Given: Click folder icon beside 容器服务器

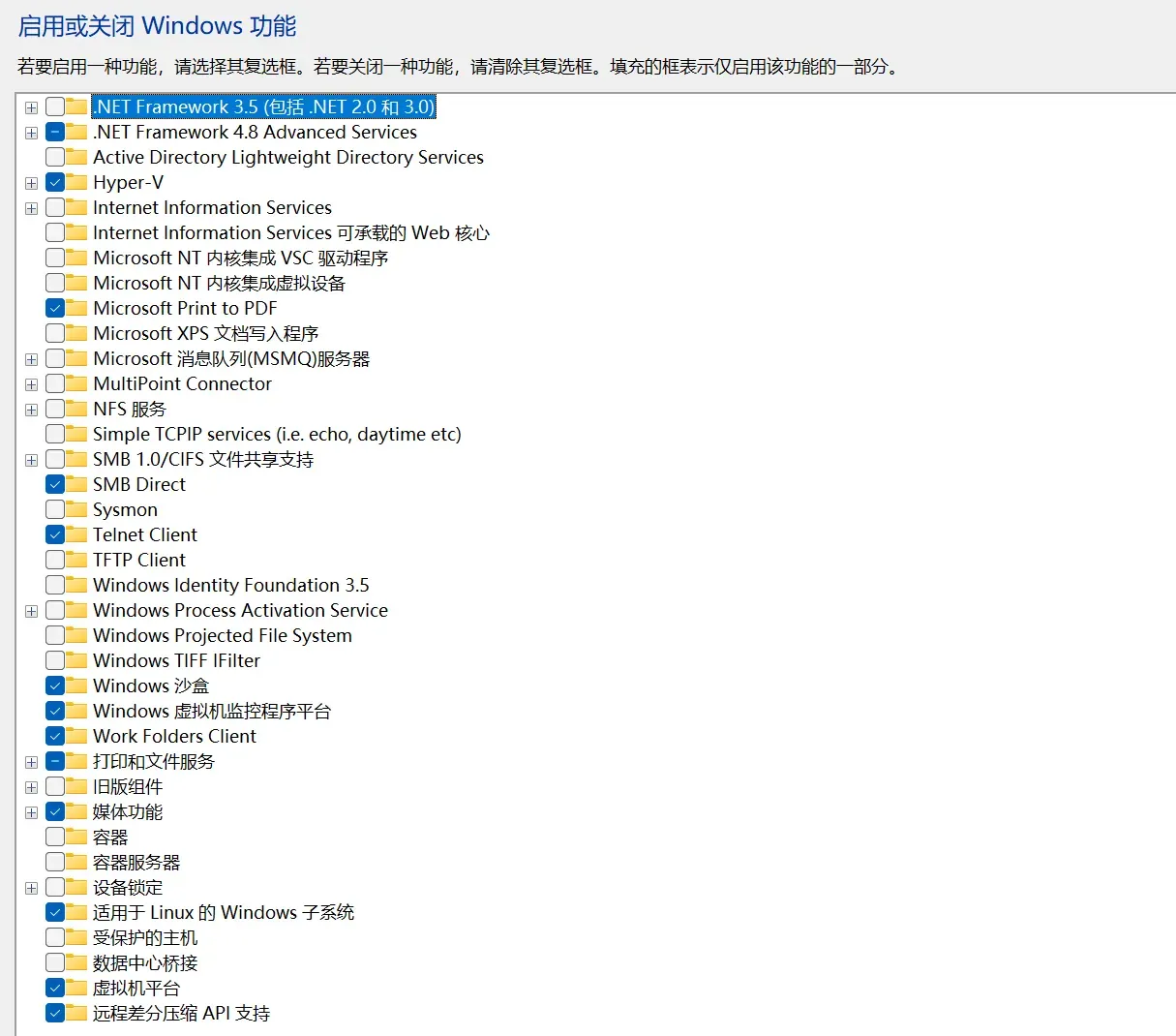Looking at the screenshot, I should point(76,862).
